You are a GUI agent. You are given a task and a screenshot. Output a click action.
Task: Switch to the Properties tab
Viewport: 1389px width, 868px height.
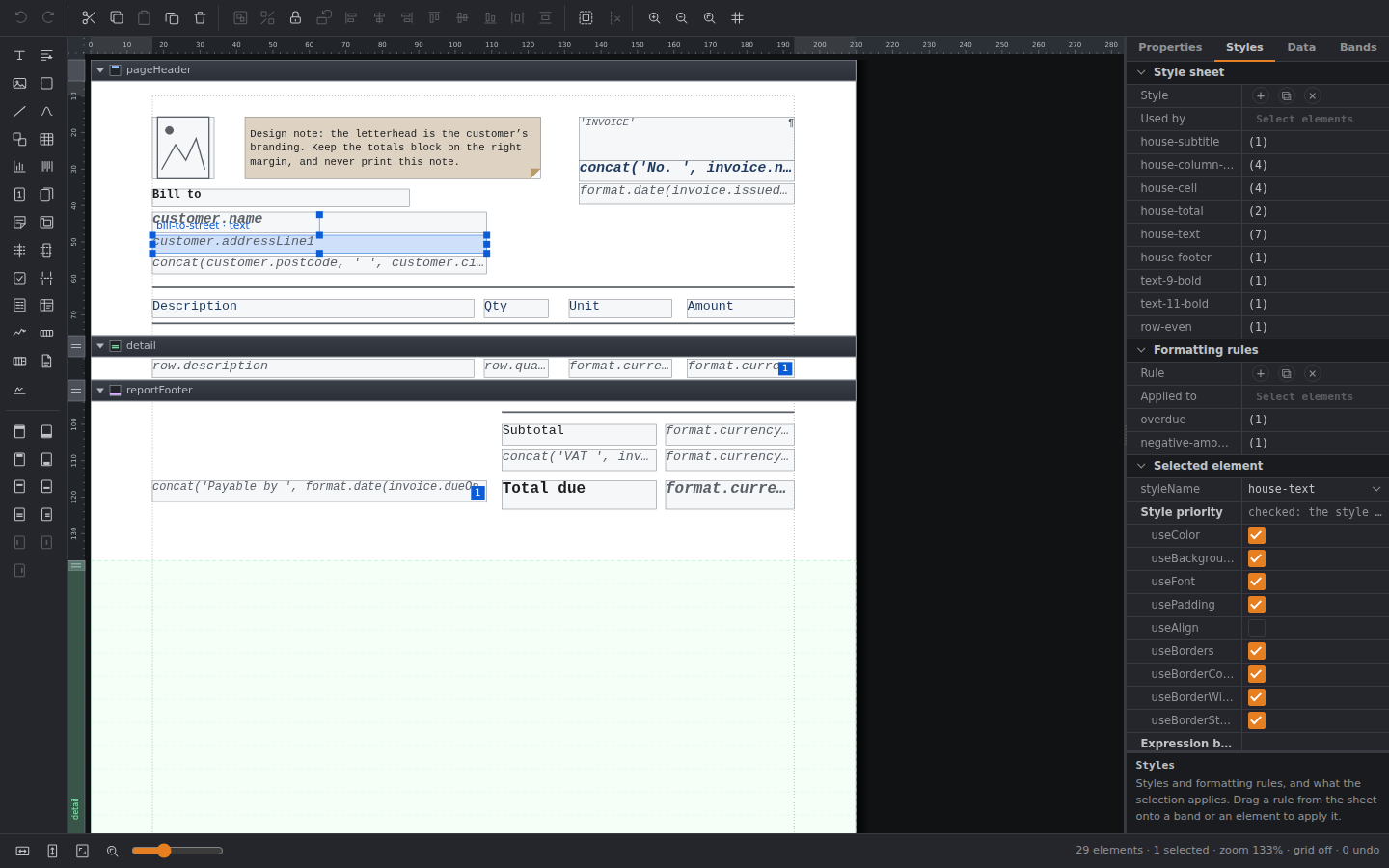point(1170,47)
